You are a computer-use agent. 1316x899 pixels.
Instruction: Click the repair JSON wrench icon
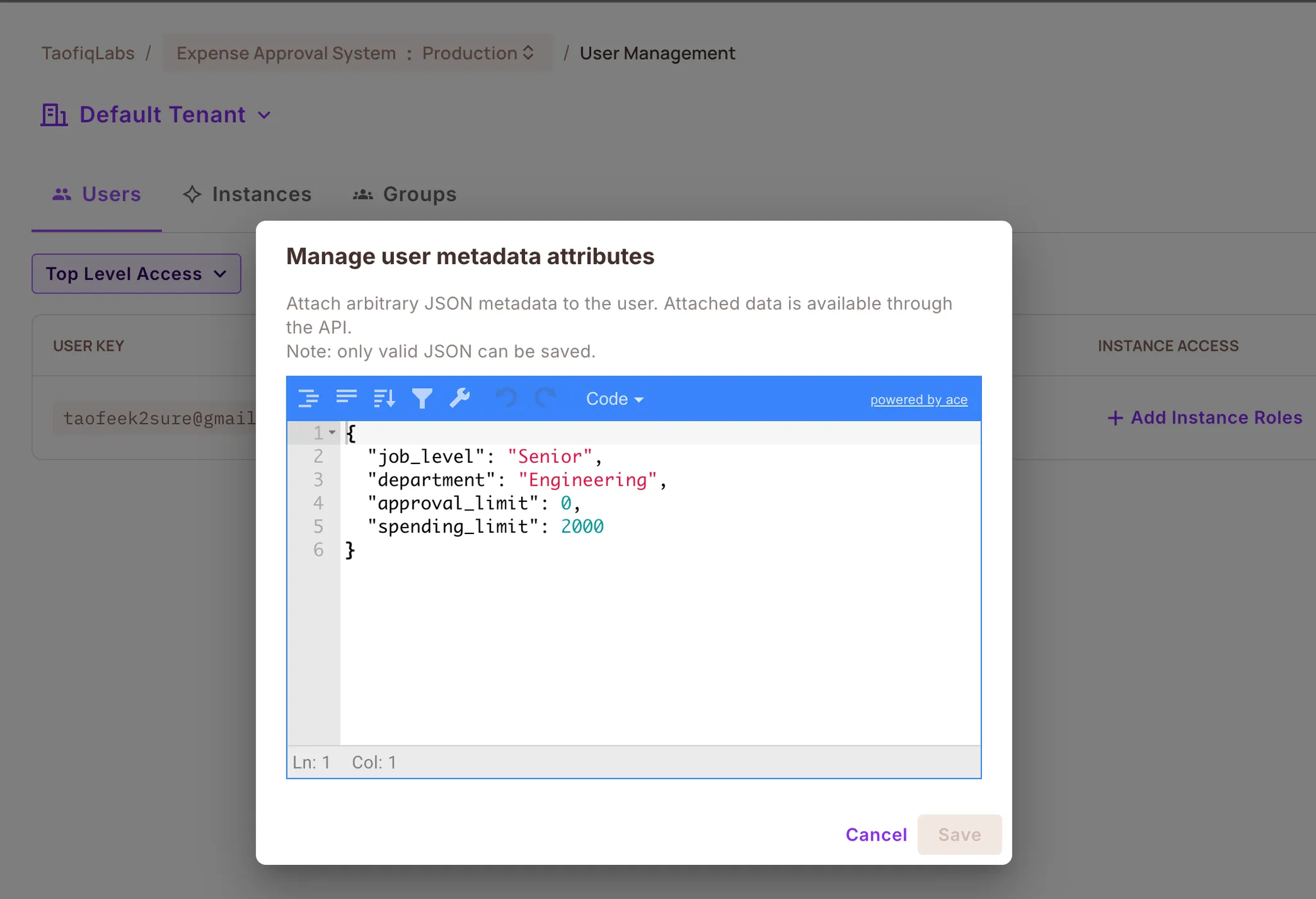click(460, 399)
